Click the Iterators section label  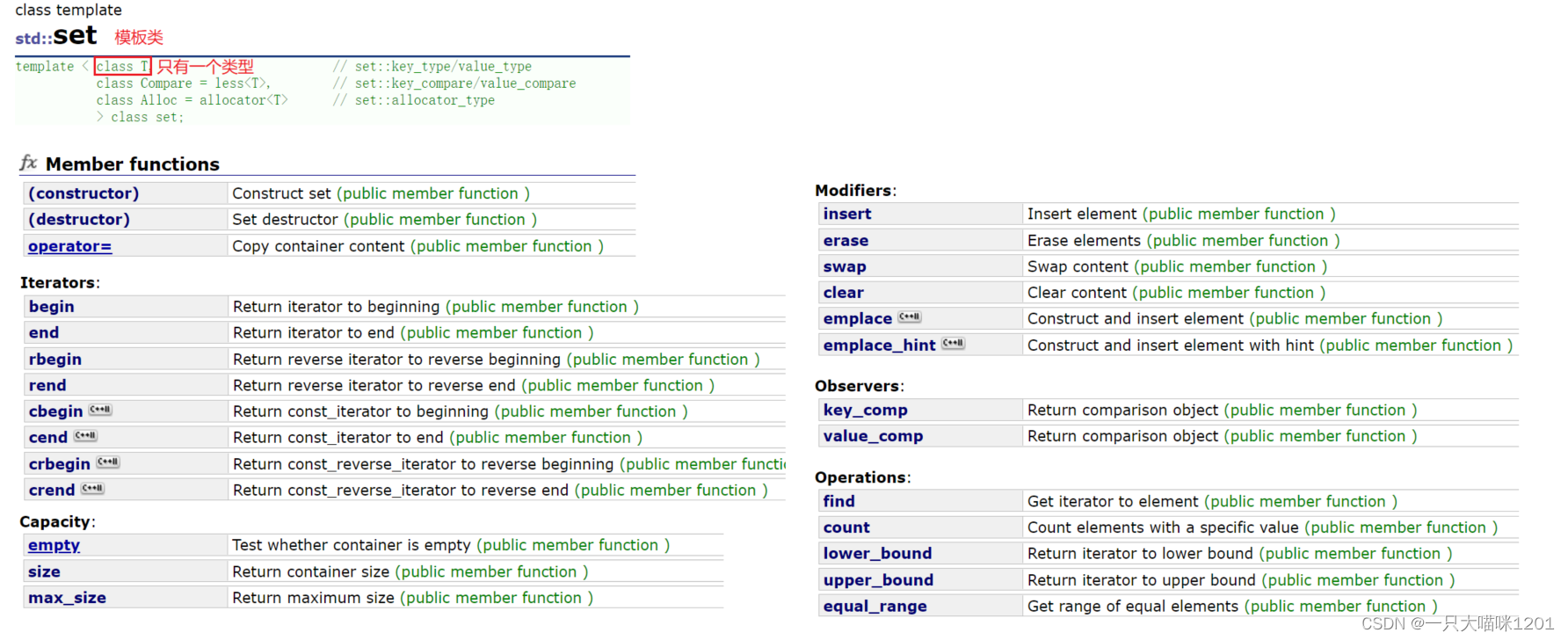[x=60, y=283]
